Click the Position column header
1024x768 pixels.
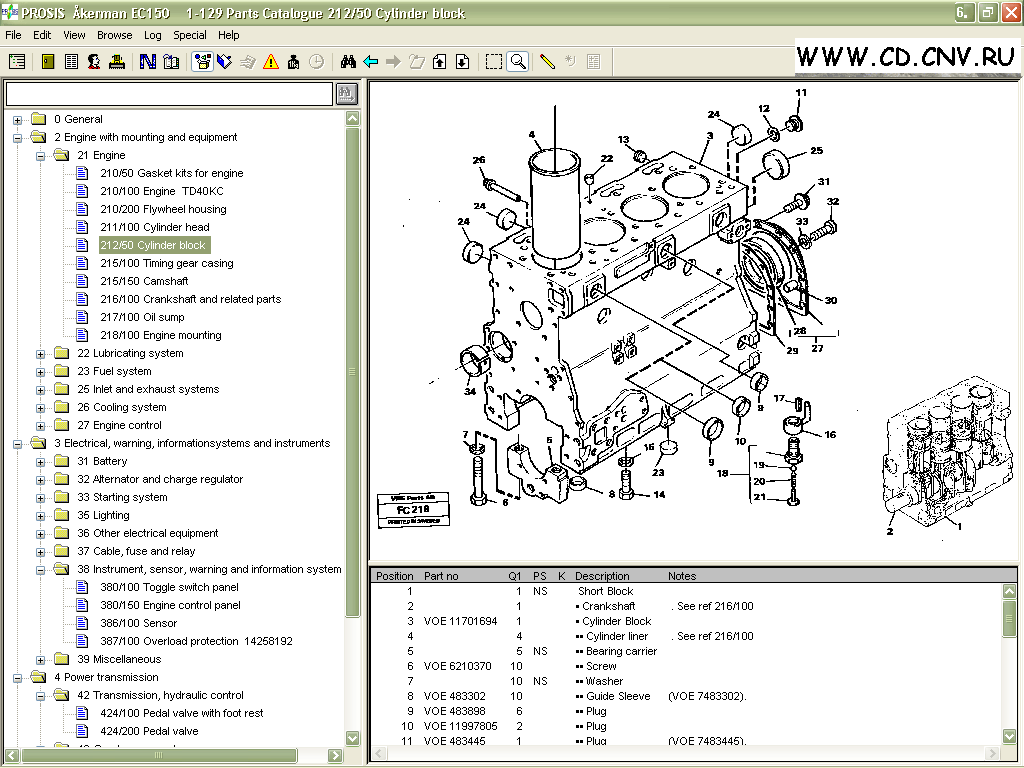pos(394,576)
